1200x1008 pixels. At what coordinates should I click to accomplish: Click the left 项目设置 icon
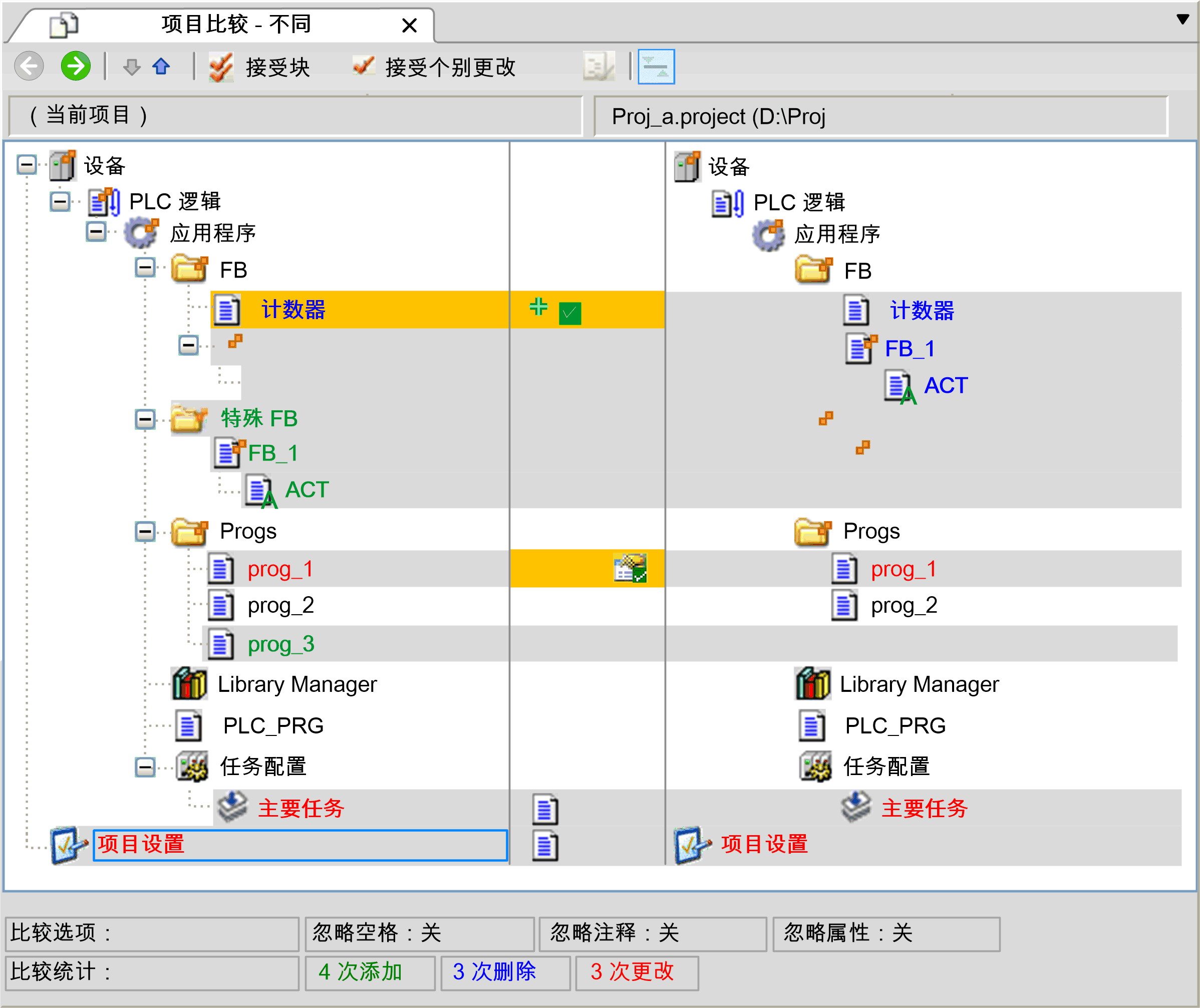[69, 846]
